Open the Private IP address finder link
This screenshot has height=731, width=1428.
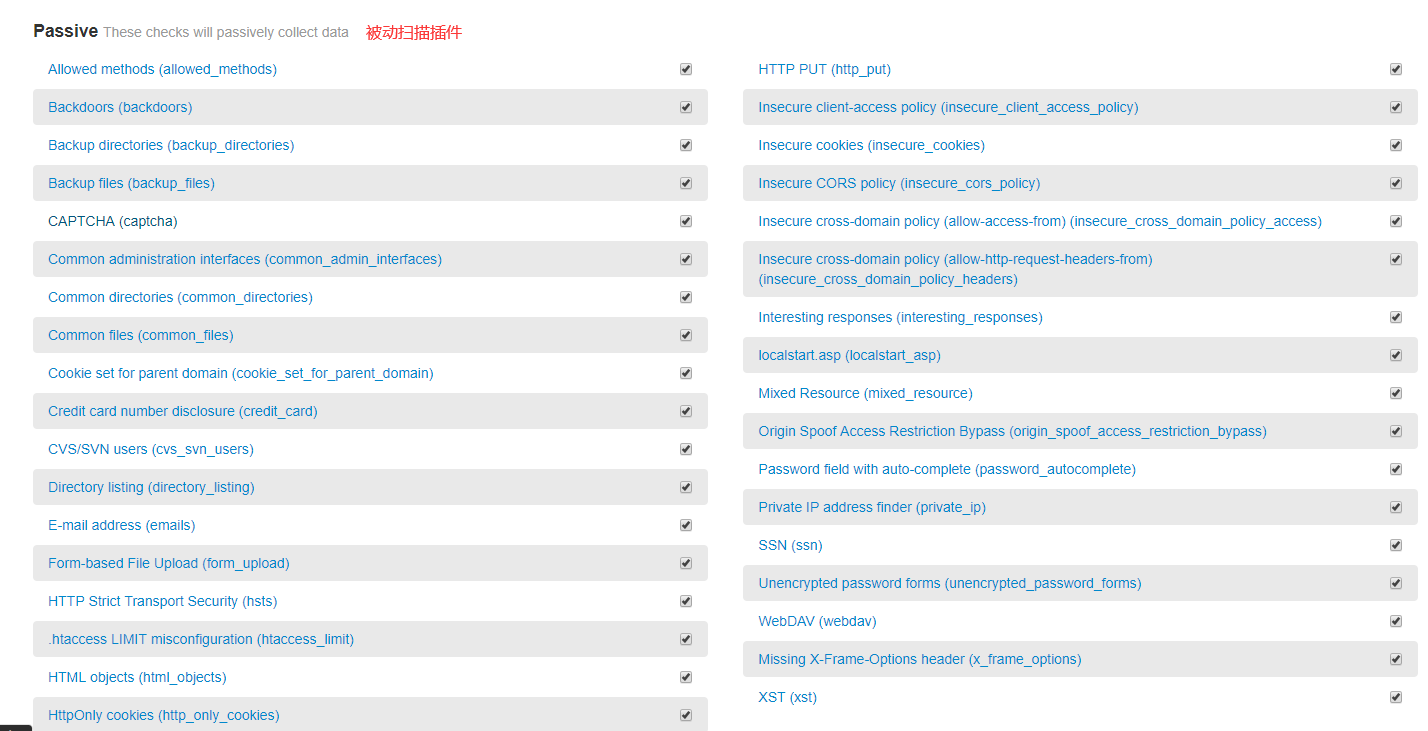[x=872, y=507]
